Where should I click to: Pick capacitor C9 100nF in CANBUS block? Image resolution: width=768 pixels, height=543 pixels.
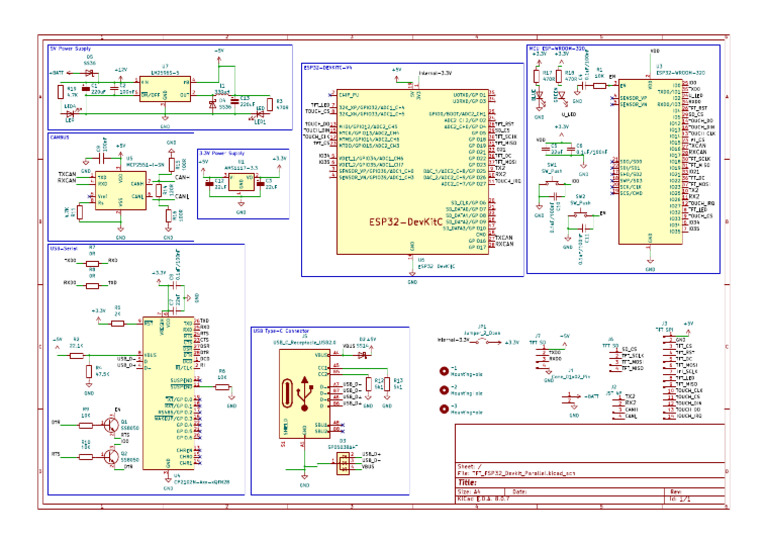(x=102, y=158)
